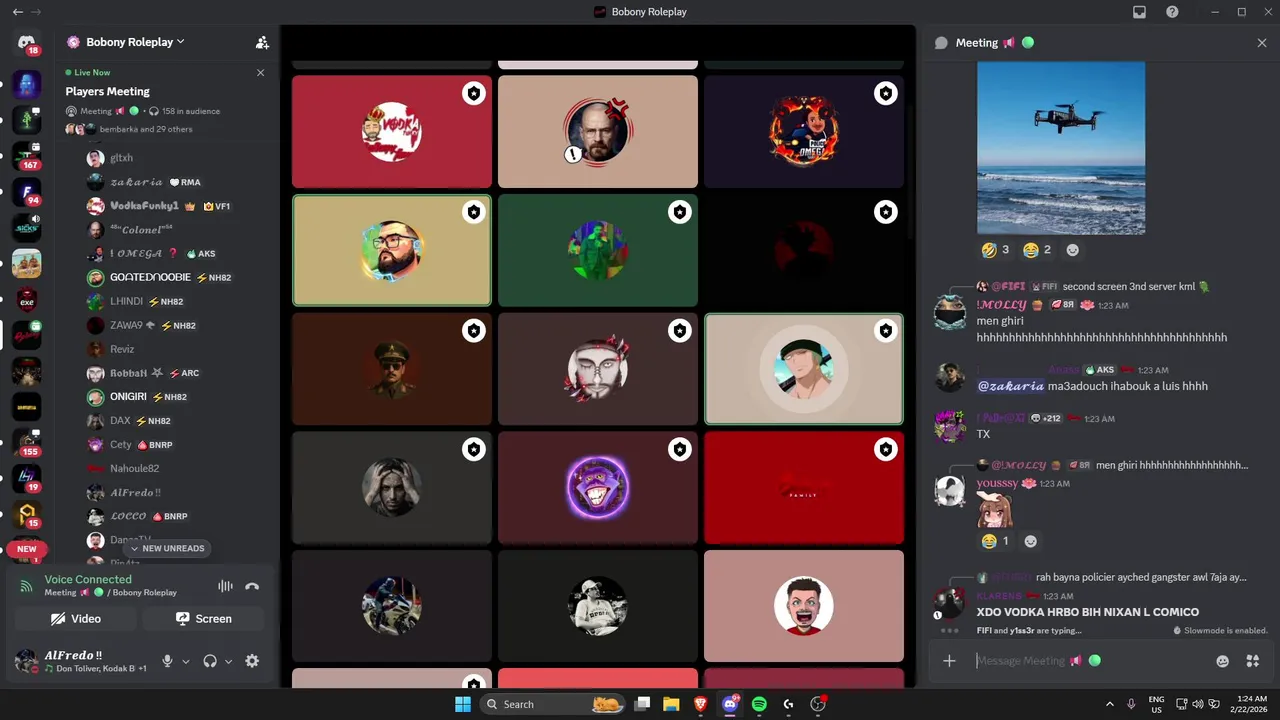Open Discord direct messages home icon
1280x720 pixels.
(26, 42)
